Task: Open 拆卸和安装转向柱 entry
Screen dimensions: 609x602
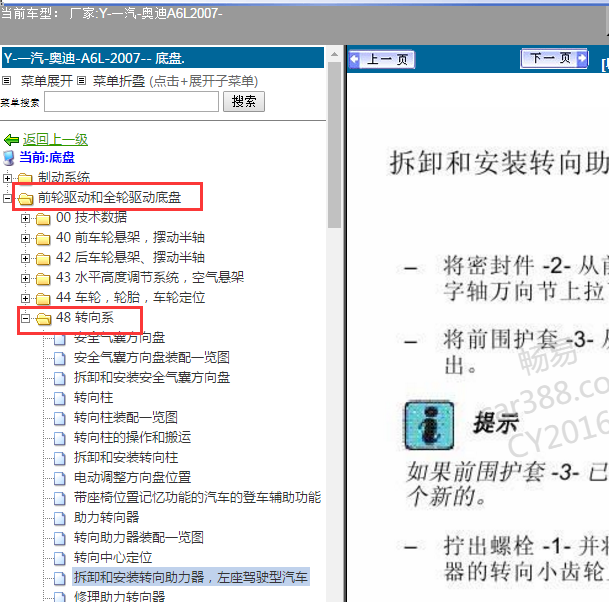Action: (x=126, y=458)
